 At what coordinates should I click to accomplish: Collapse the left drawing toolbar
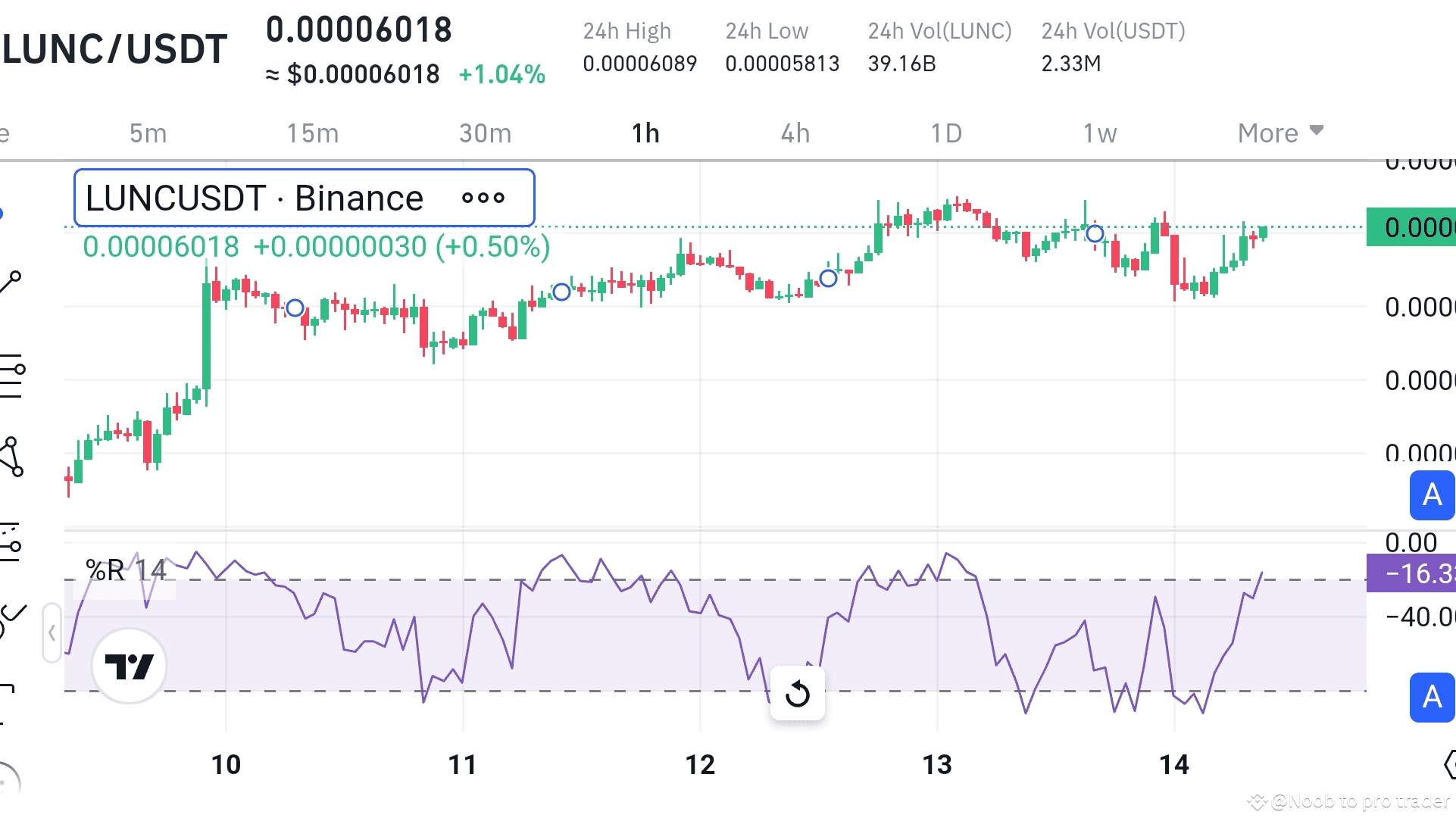(x=52, y=632)
